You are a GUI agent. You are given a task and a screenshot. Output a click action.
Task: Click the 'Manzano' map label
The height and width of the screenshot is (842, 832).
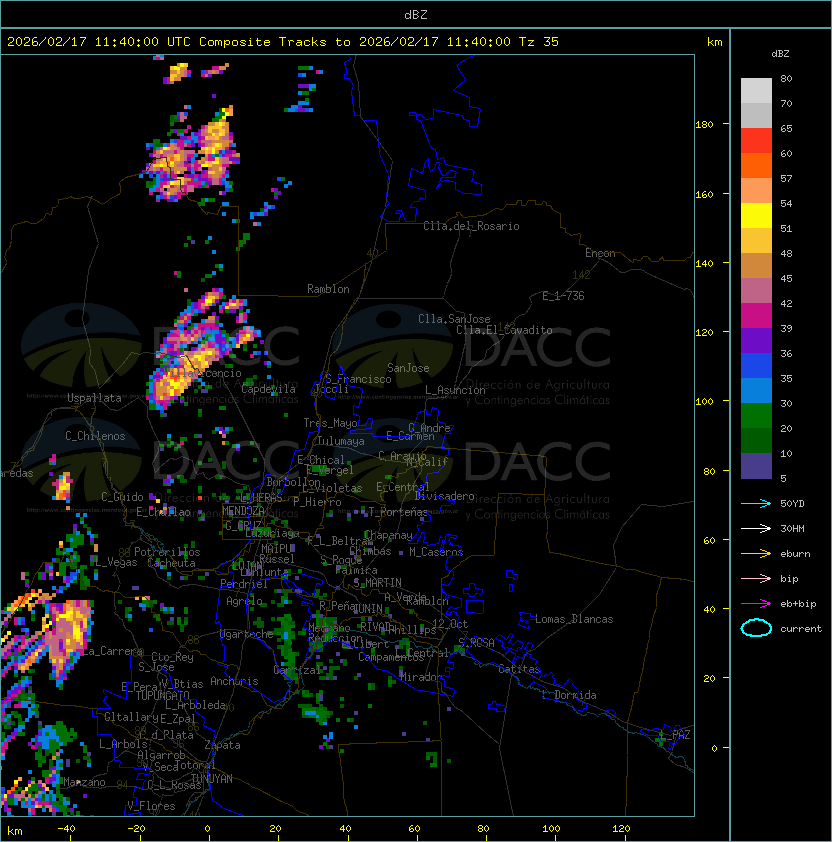coord(84,782)
